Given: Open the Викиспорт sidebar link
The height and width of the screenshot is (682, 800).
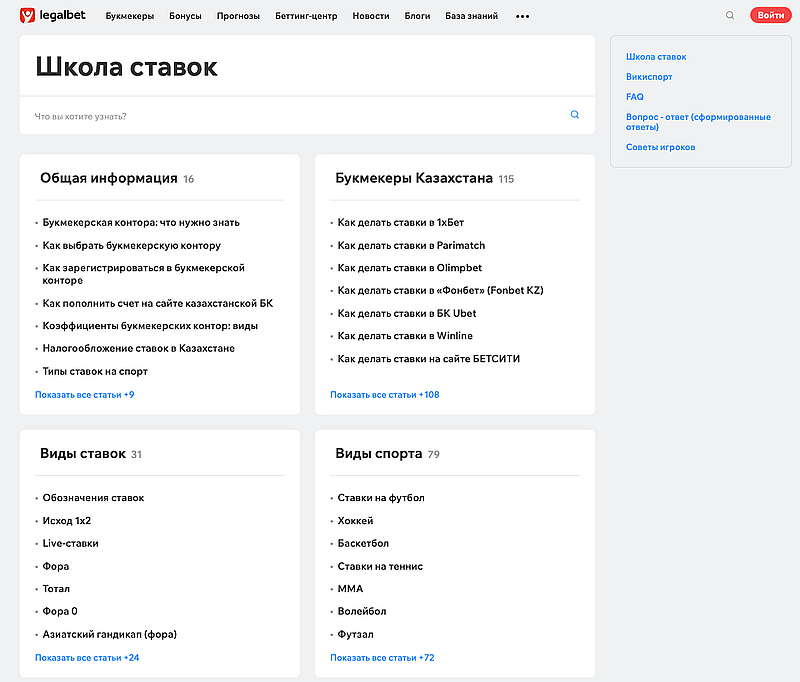Looking at the screenshot, I should (x=651, y=76).
